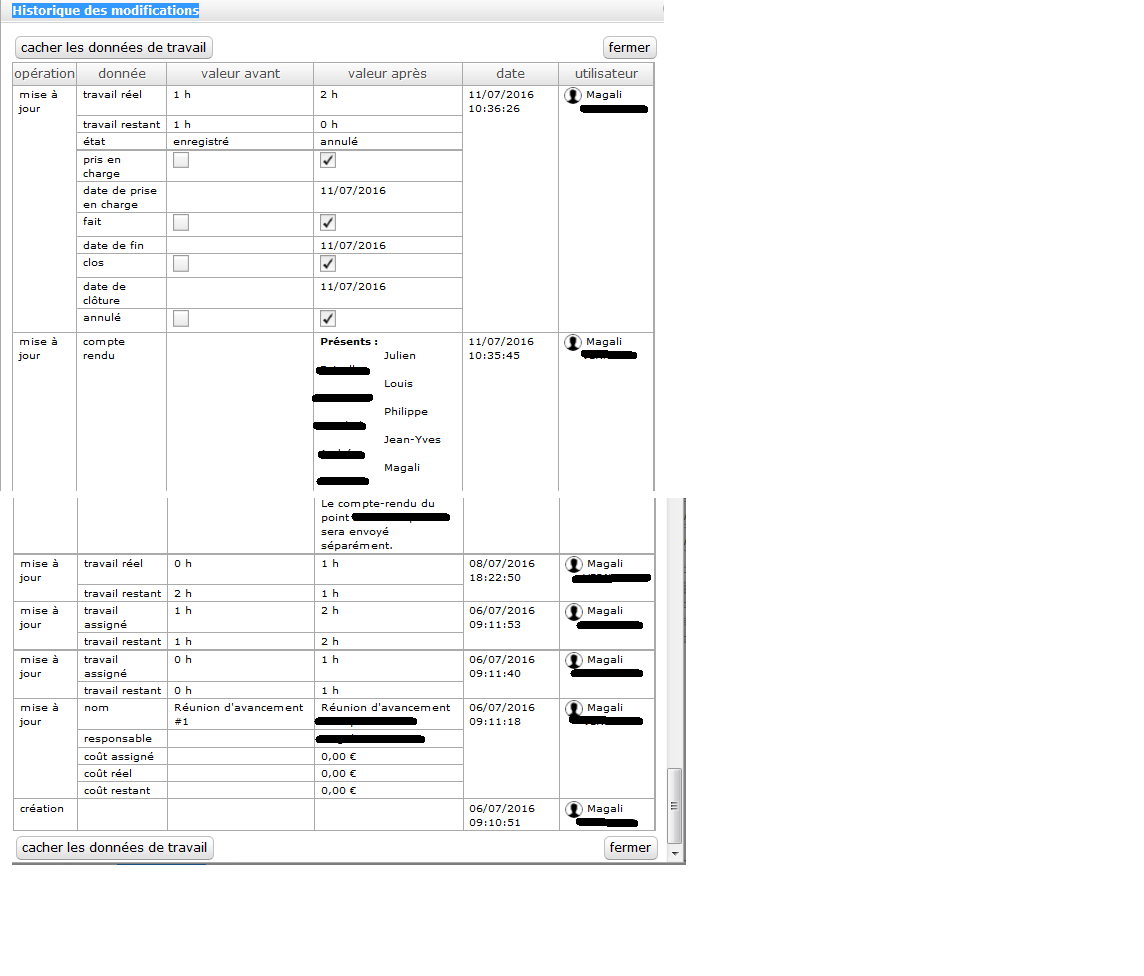This screenshot has width=1144, height=976.
Task: Click user avatar beside 08/07/2016 18:22:50 entry
Action: pos(574,564)
